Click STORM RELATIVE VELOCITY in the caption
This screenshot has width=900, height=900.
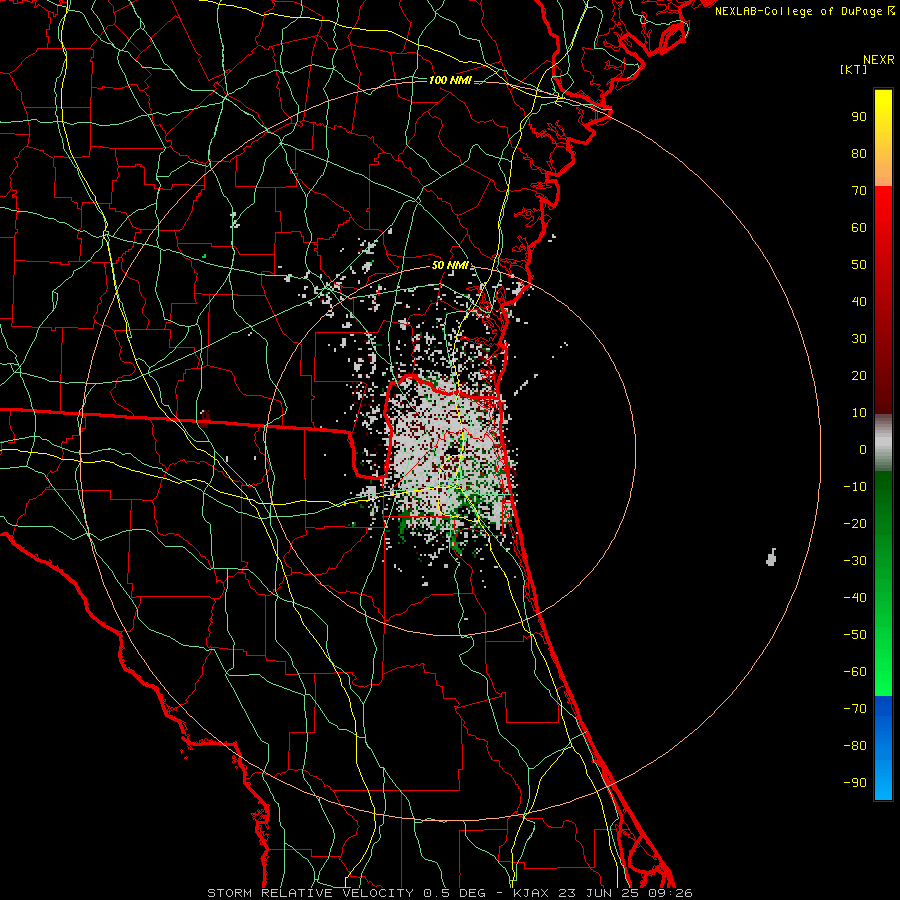coord(310,893)
